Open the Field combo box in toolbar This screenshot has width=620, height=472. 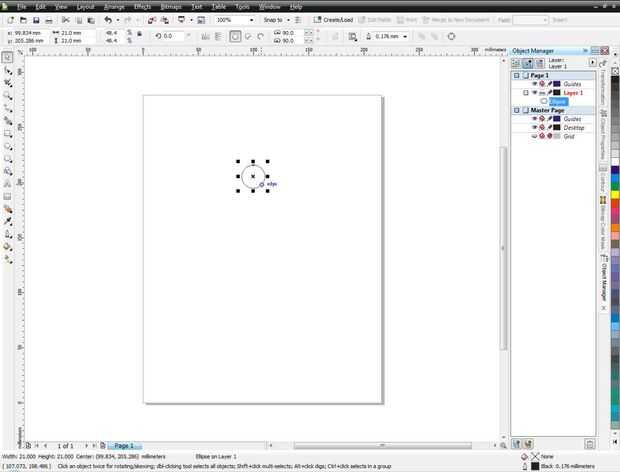[531, 20]
